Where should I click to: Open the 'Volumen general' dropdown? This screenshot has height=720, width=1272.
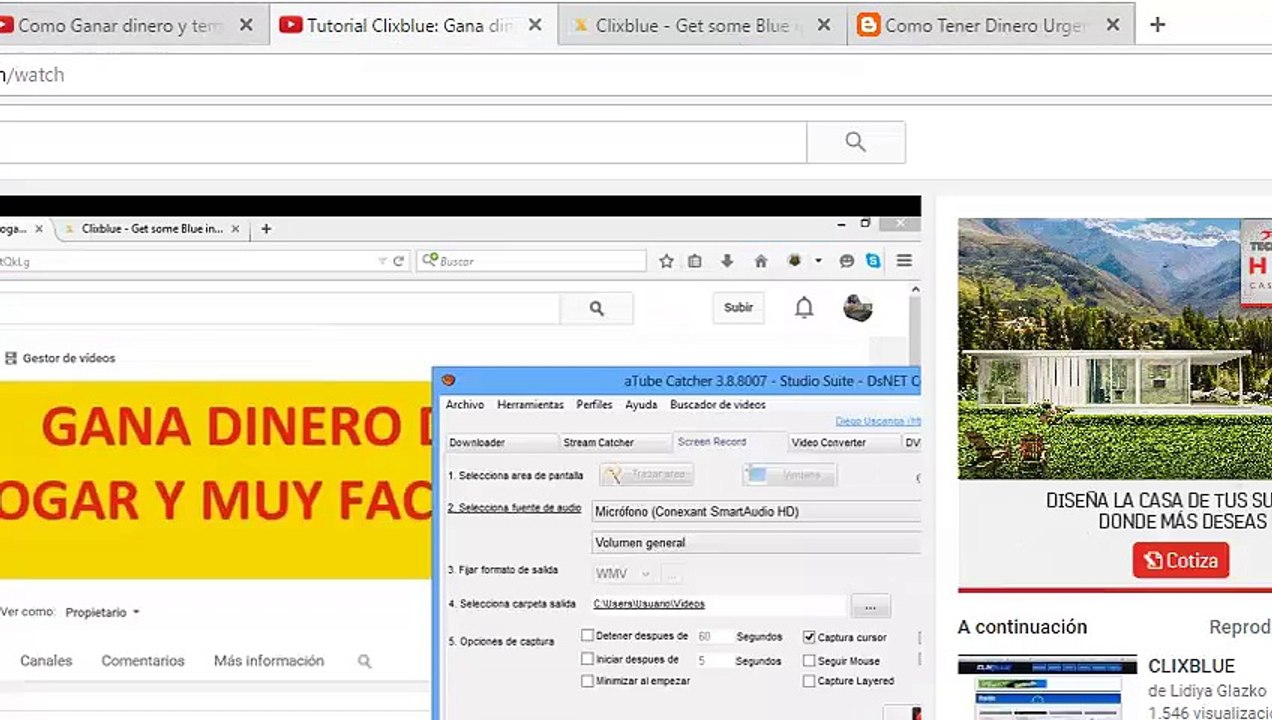tap(756, 543)
